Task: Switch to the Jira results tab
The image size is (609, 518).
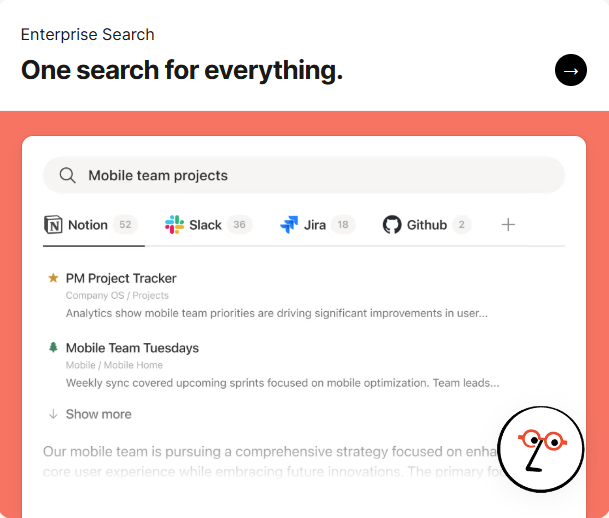Action: pyautogui.click(x=316, y=225)
